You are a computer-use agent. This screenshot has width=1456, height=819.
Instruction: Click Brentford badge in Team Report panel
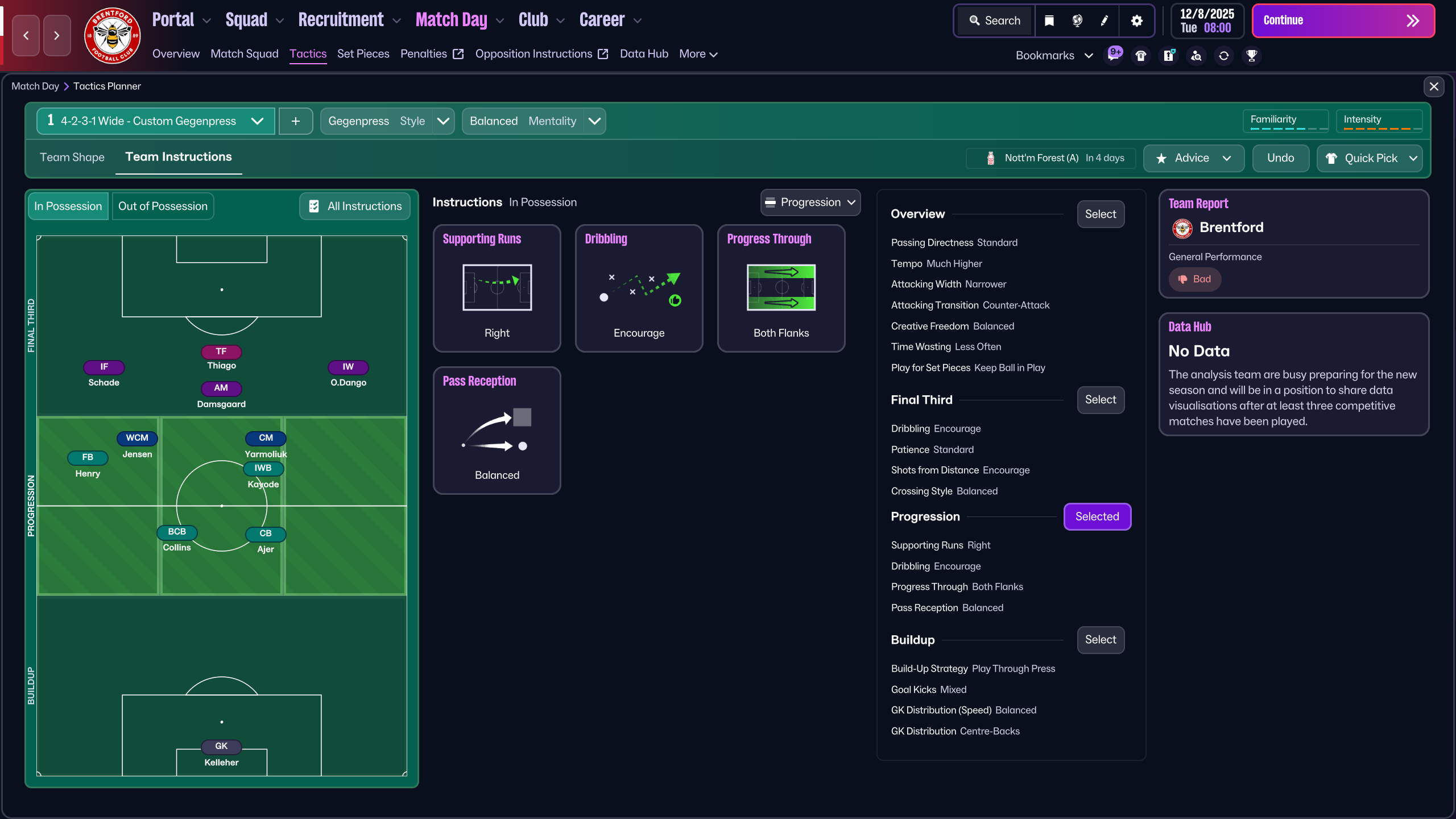[x=1182, y=228]
